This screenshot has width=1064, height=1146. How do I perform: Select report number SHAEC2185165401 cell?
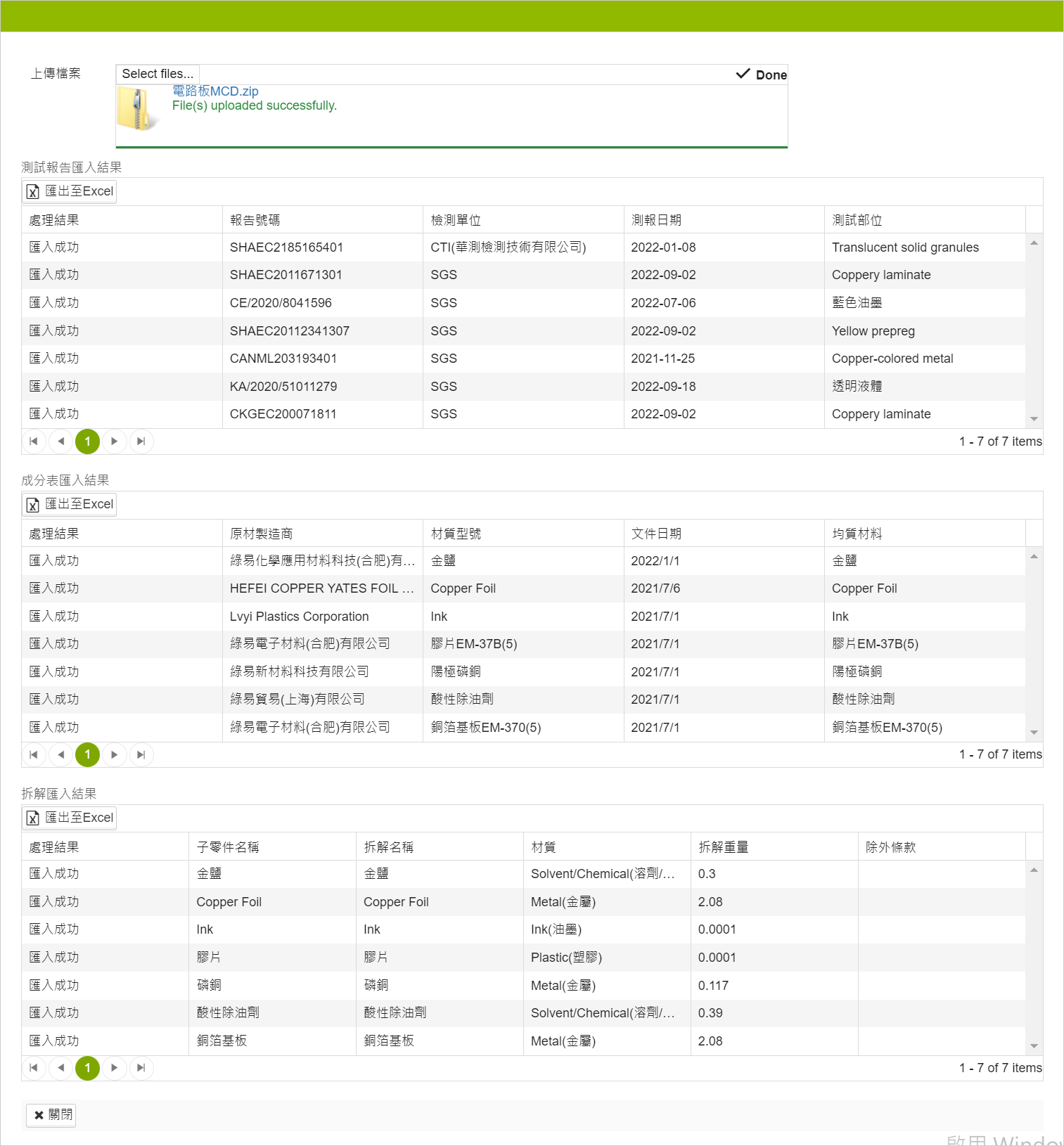click(x=323, y=247)
